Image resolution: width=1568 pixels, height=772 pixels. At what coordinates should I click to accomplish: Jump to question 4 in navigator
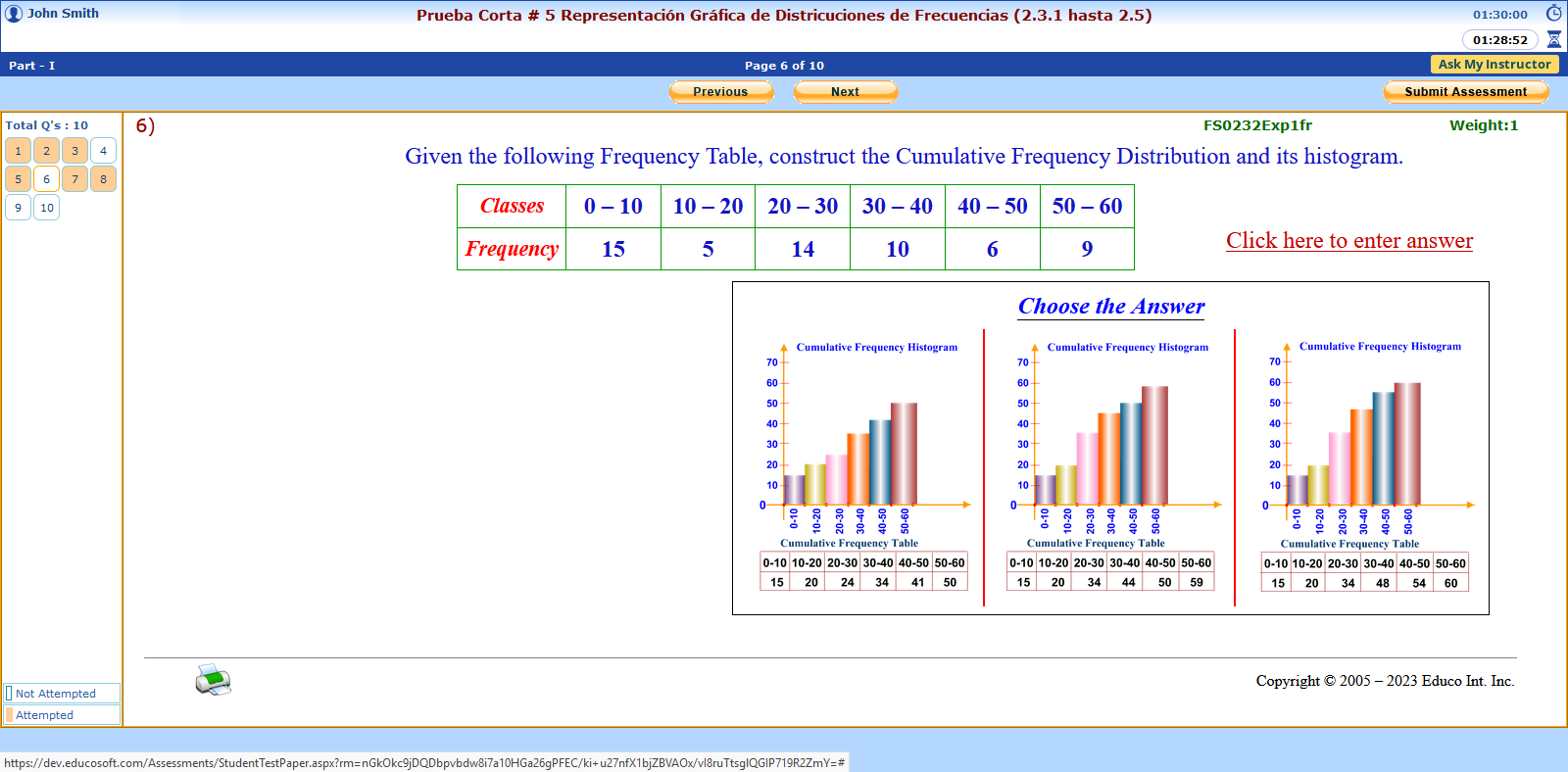point(103,151)
